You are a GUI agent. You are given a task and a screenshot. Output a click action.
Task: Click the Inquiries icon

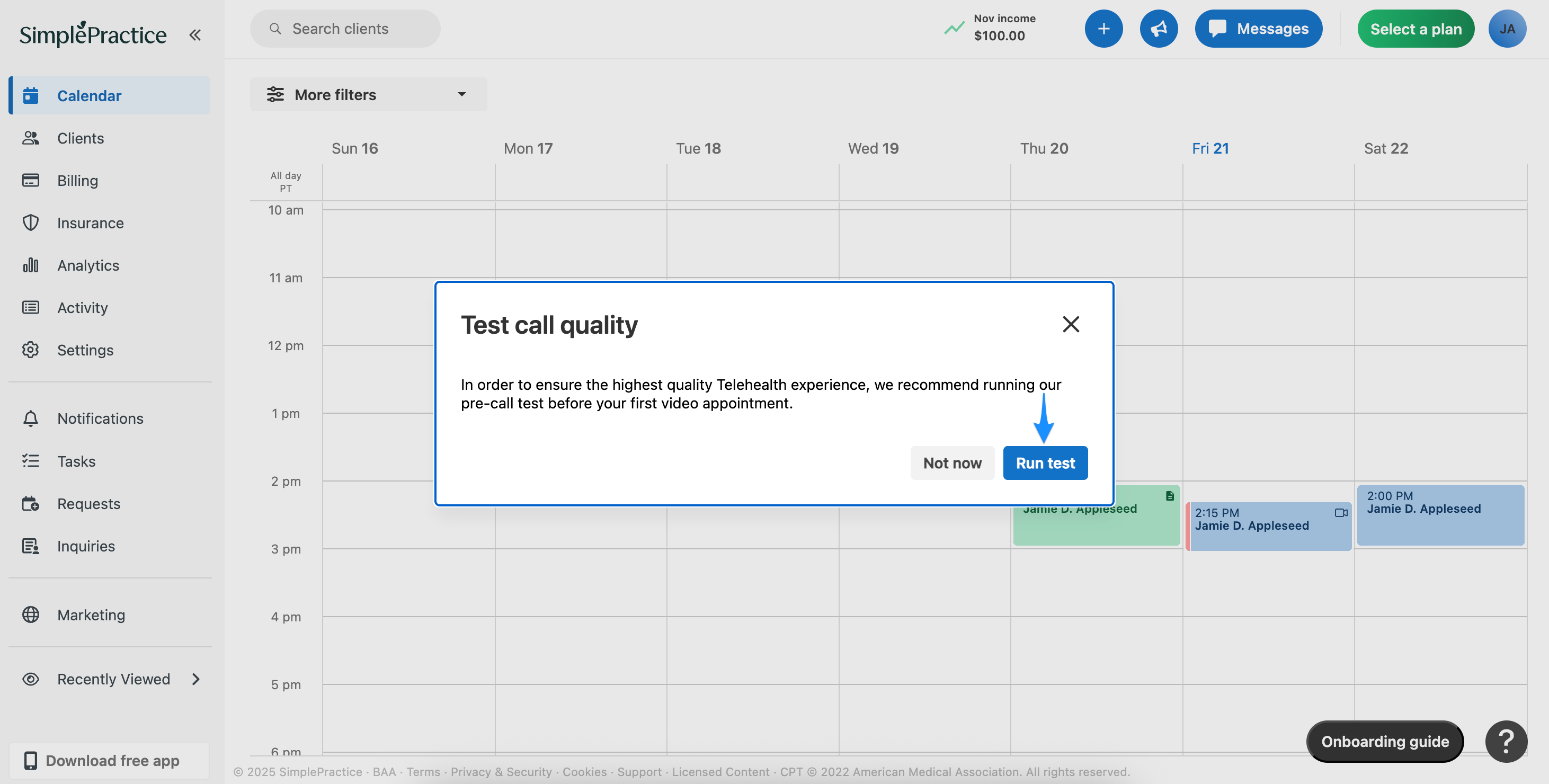tap(31, 546)
